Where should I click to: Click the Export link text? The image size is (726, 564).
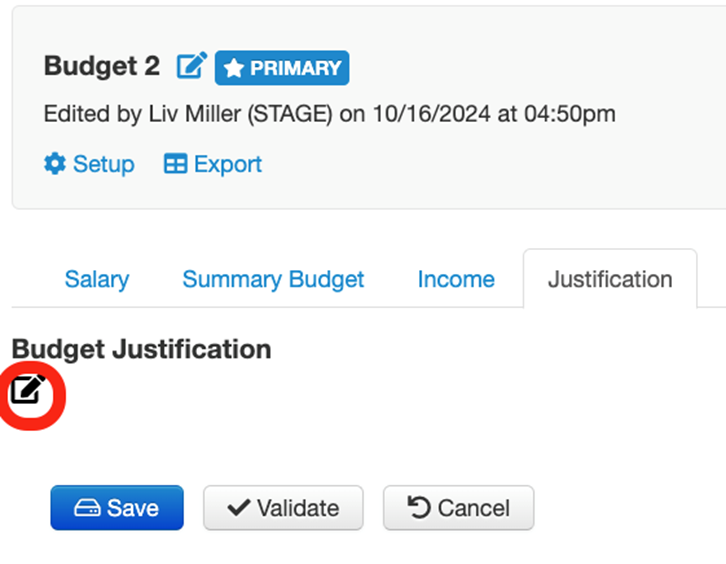[x=228, y=164]
